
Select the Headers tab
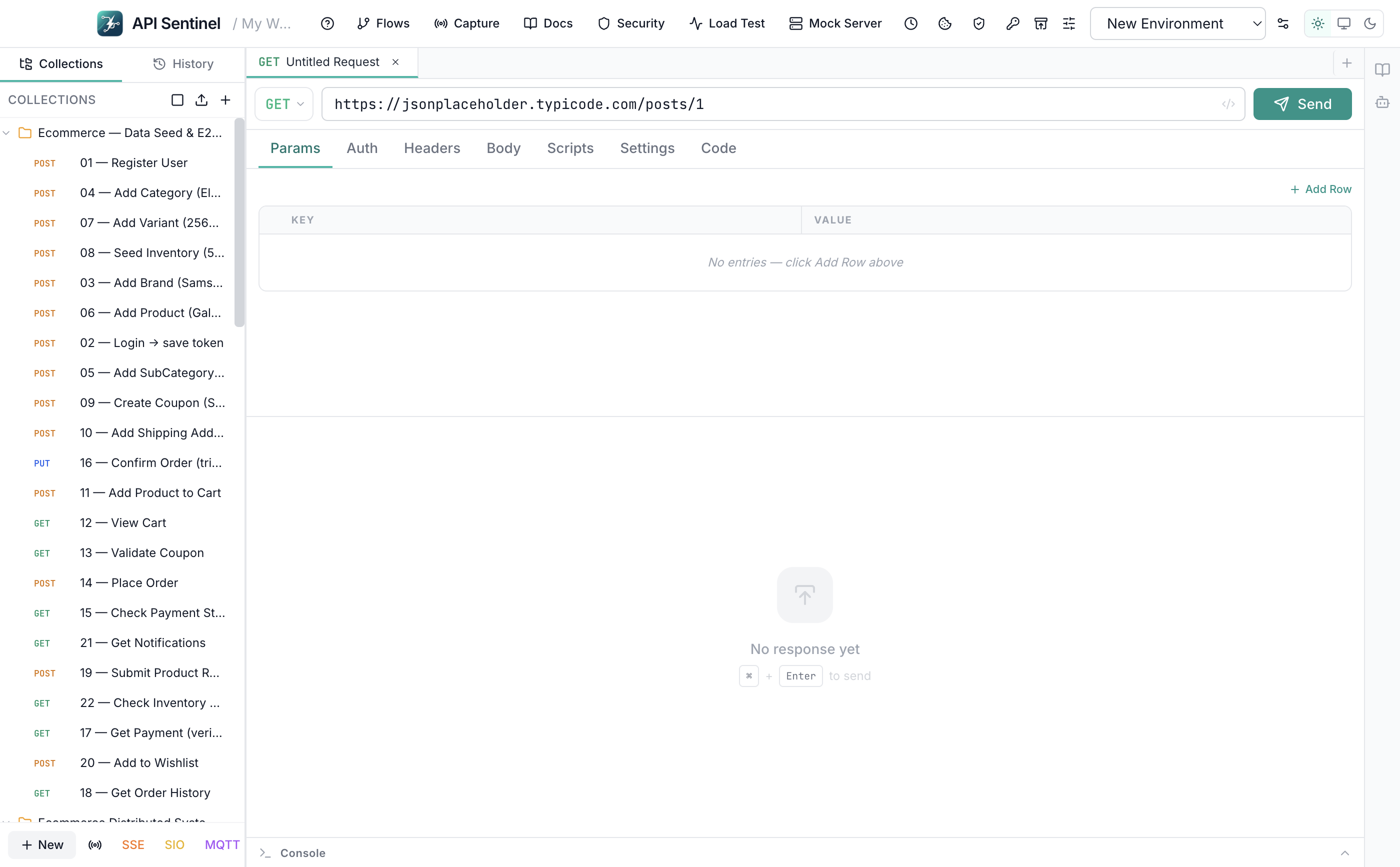pos(432,148)
